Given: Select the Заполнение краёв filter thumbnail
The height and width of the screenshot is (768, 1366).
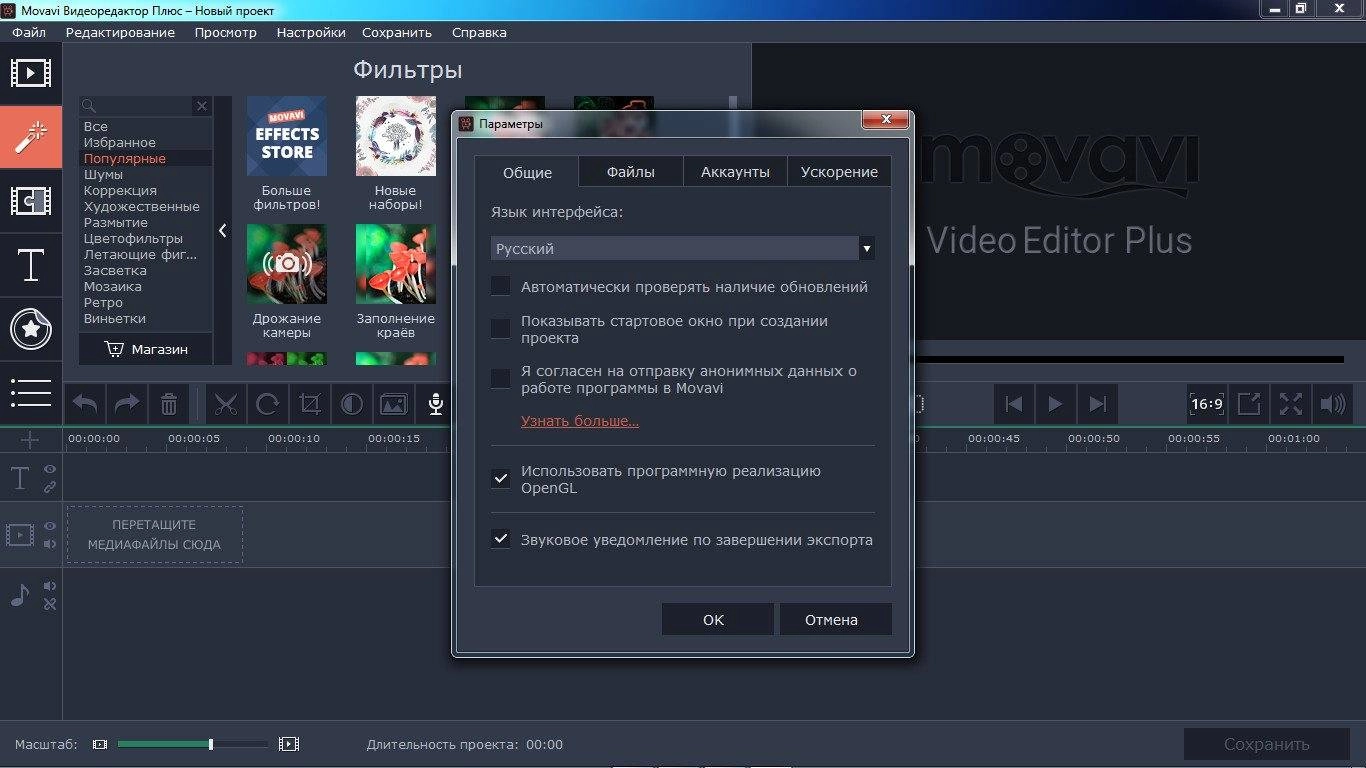Looking at the screenshot, I should pyautogui.click(x=396, y=264).
